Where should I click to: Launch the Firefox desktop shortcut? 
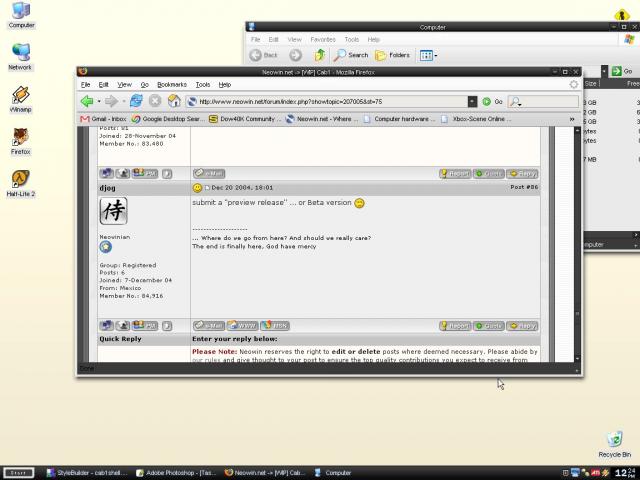(20, 141)
